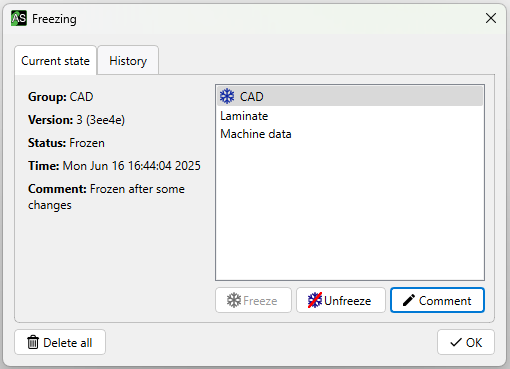Confirm with the OK button text
Image resolution: width=510 pixels, height=369 pixels.
click(x=474, y=343)
